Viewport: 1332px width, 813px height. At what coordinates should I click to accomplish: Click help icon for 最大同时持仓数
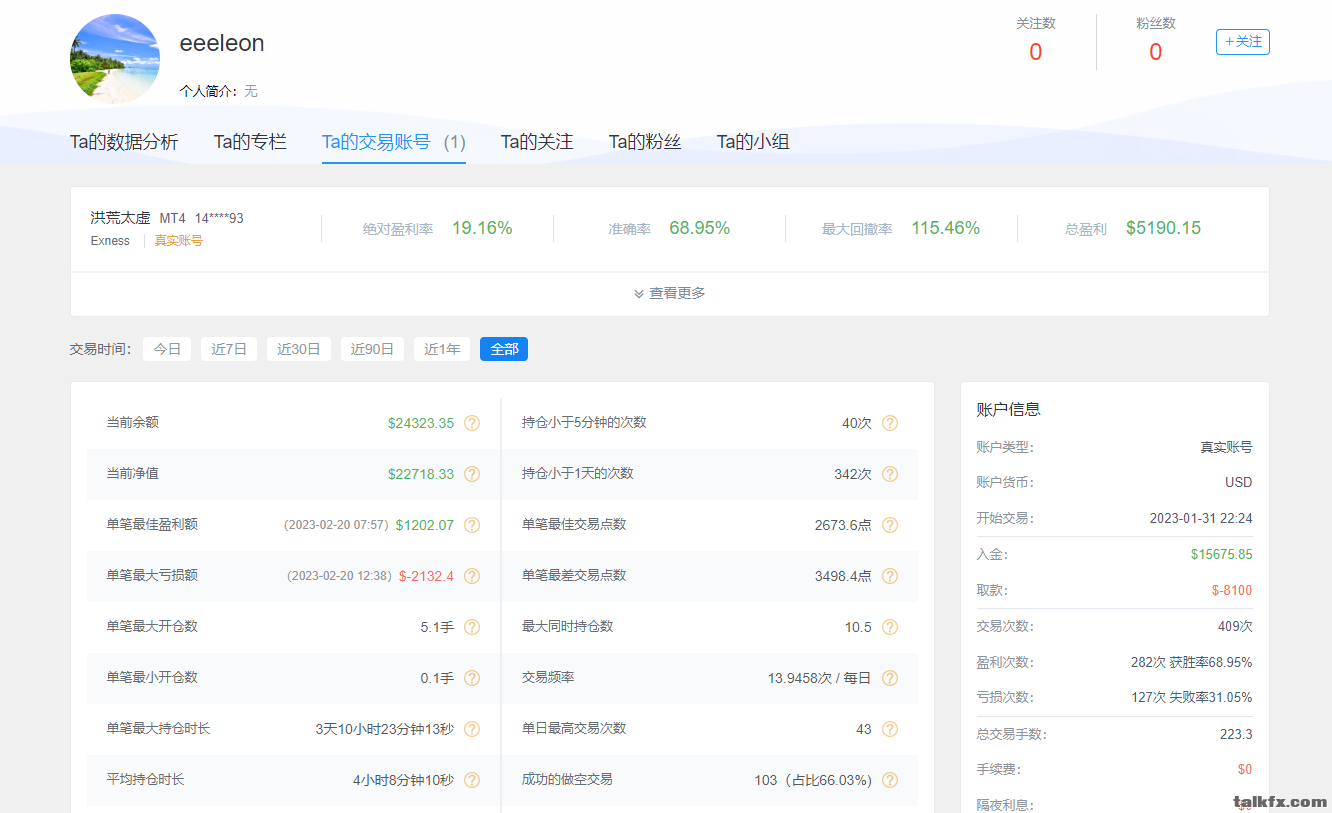tap(890, 627)
